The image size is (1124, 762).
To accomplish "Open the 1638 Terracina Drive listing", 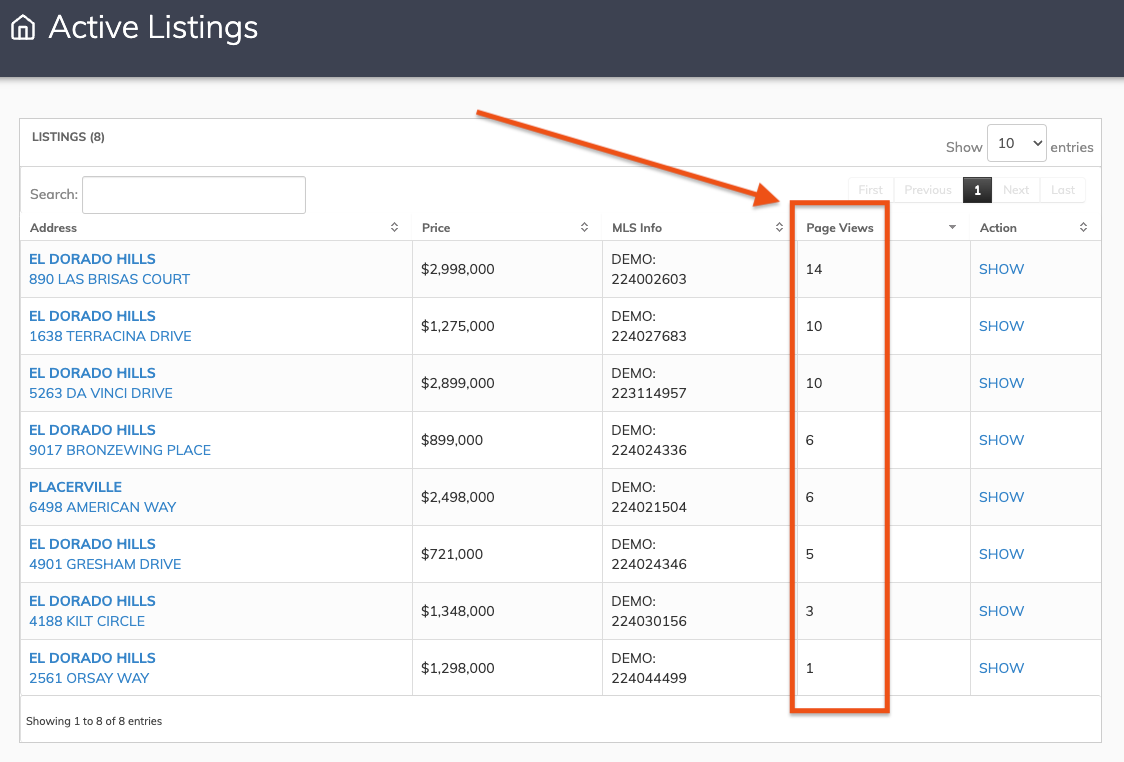I will coord(110,336).
